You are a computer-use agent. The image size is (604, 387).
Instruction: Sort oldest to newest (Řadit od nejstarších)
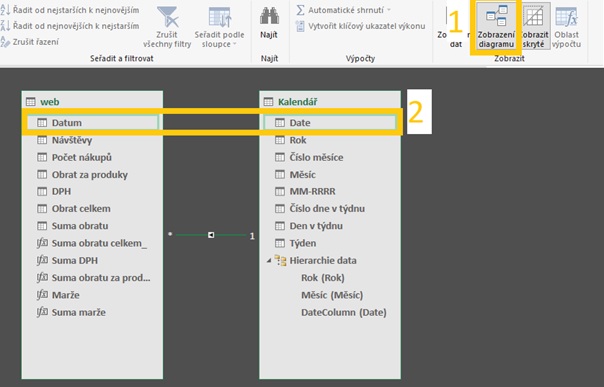pos(70,10)
